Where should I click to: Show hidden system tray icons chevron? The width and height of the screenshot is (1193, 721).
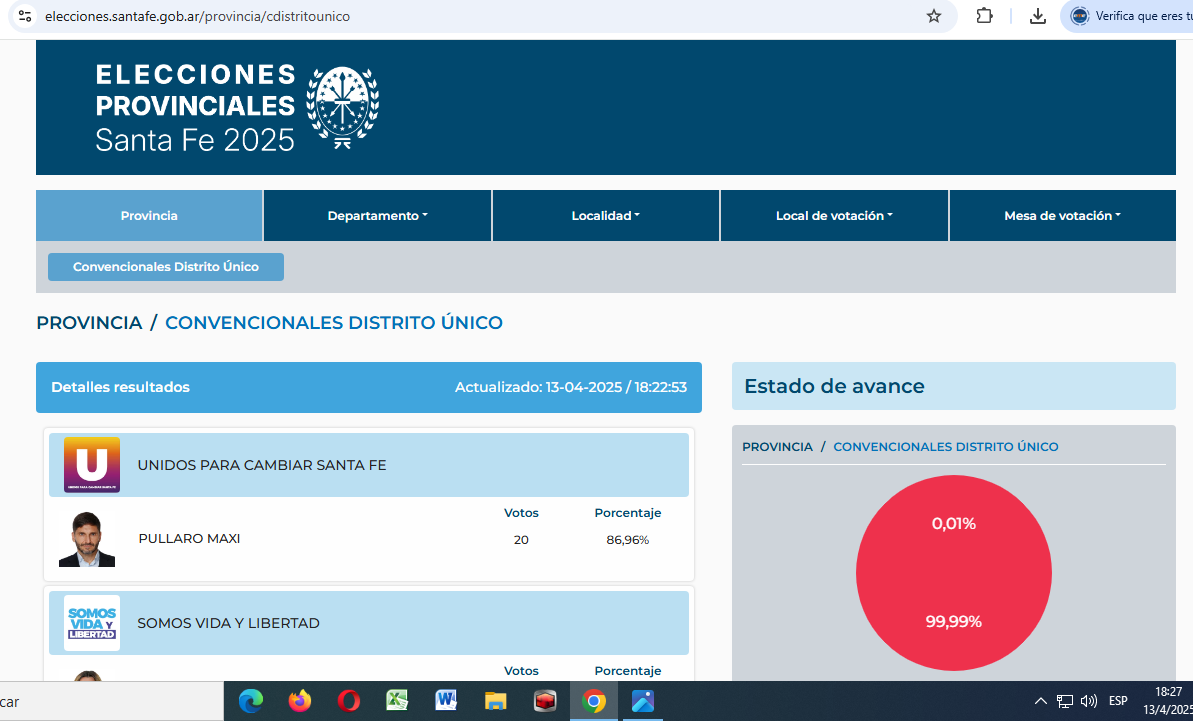coord(1040,701)
